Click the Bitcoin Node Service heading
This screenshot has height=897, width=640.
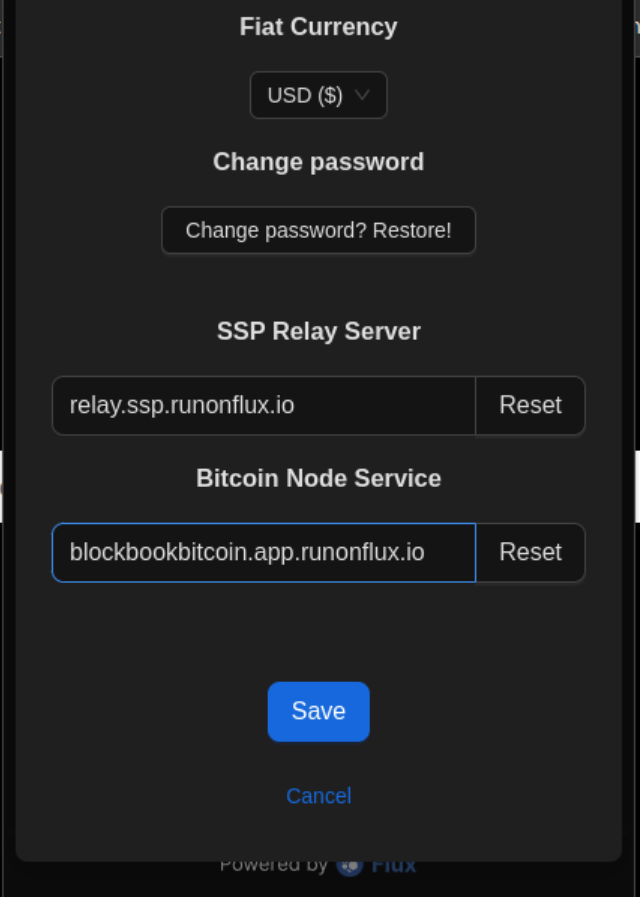[319, 478]
